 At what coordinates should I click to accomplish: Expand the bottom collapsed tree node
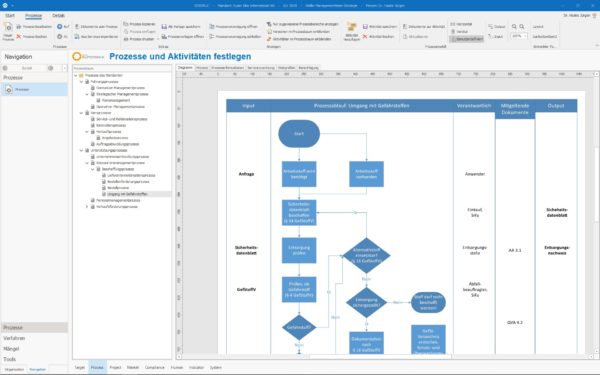[x=87, y=207]
